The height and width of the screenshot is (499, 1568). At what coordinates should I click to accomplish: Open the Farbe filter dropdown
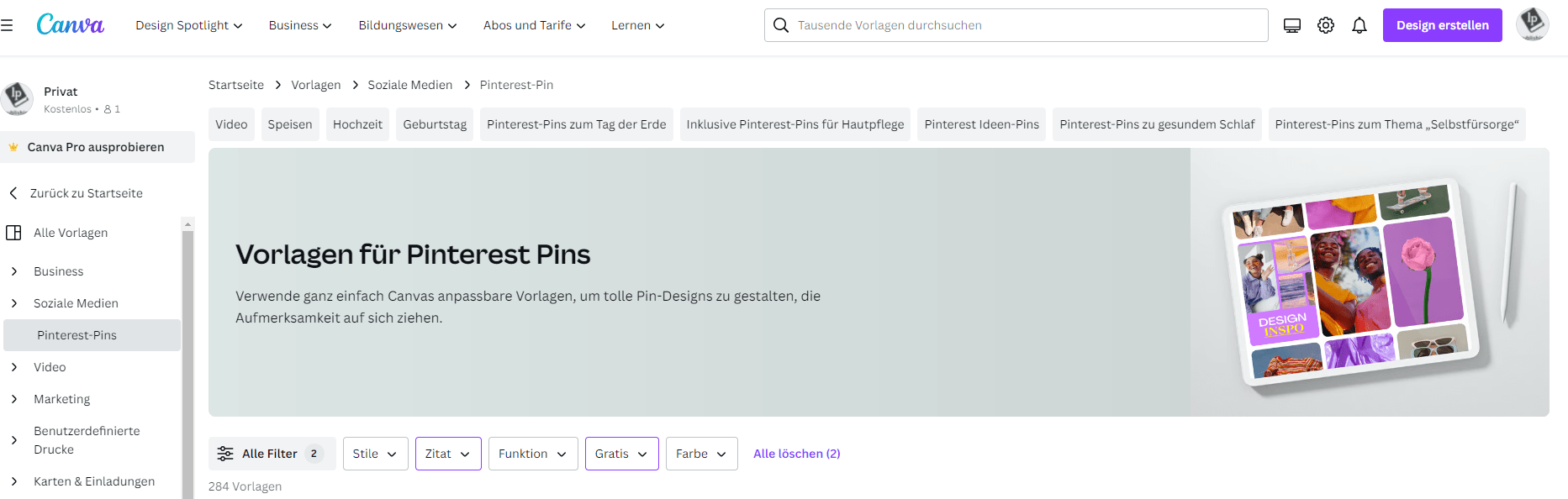[x=702, y=454]
